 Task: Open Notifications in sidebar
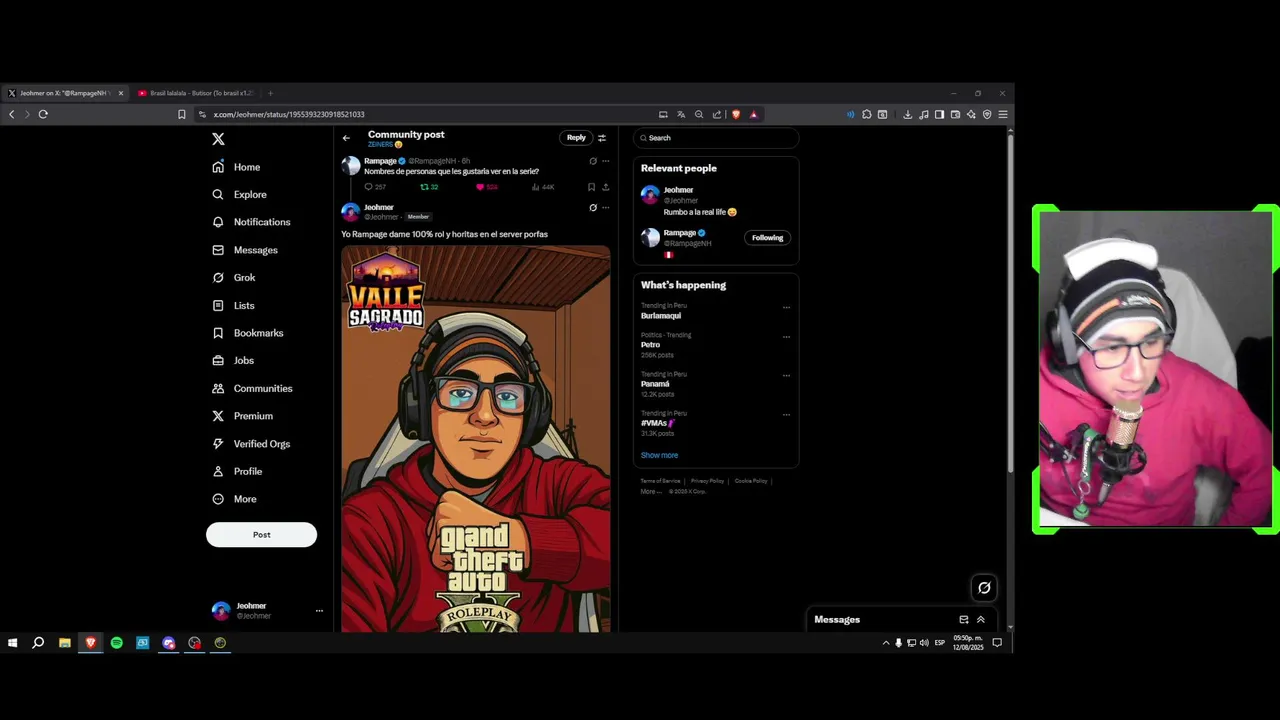pyautogui.click(x=251, y=222)
